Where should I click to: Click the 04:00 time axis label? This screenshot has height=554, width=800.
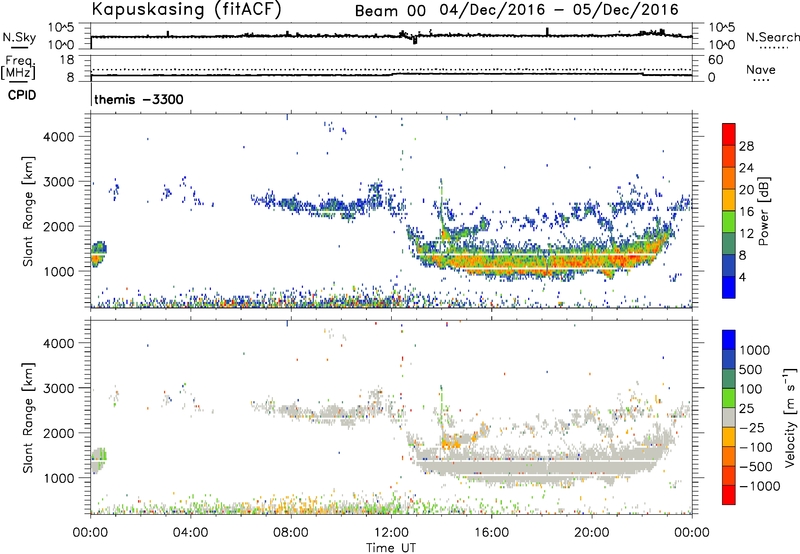pyautogui.click(x=190, y=533)
